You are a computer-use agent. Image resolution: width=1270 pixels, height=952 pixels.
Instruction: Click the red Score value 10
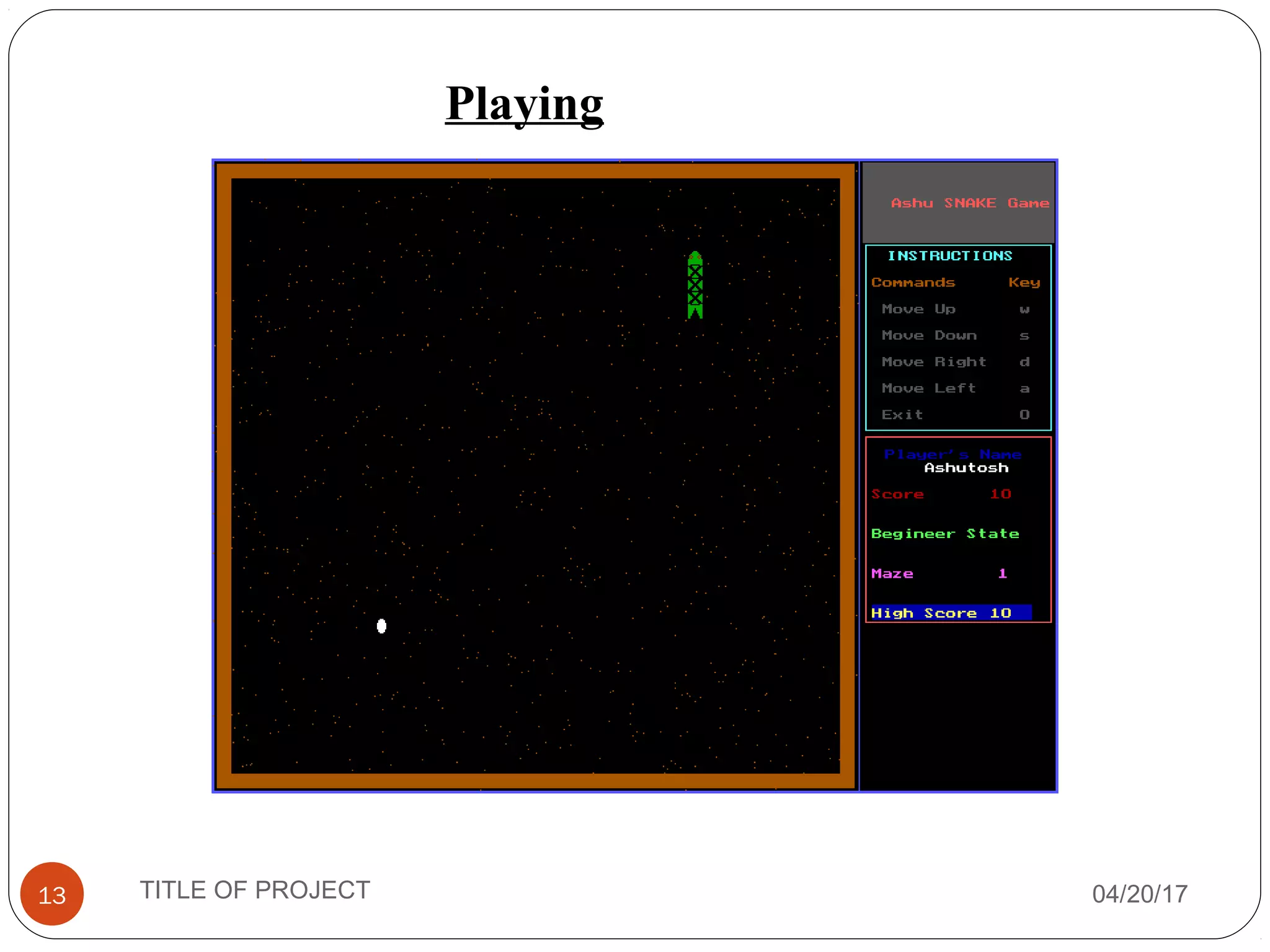[1000, 494]
